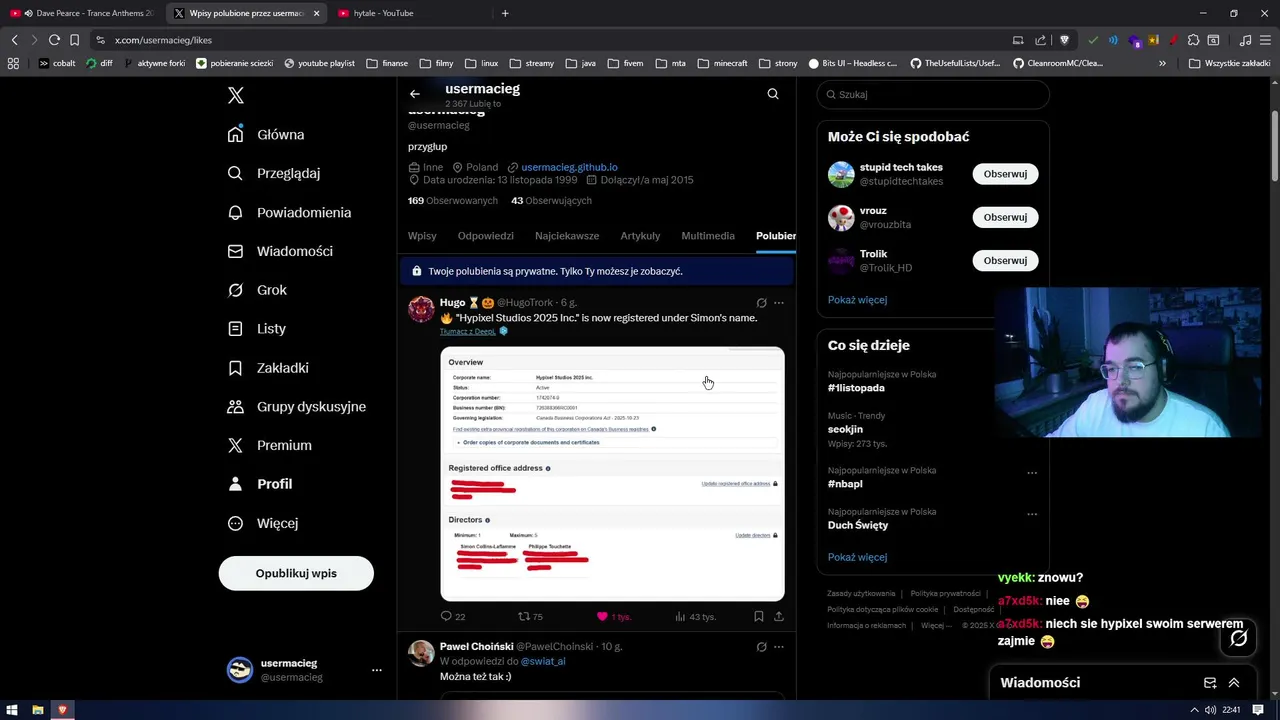Click the Szukaj search field

(933, 94)
